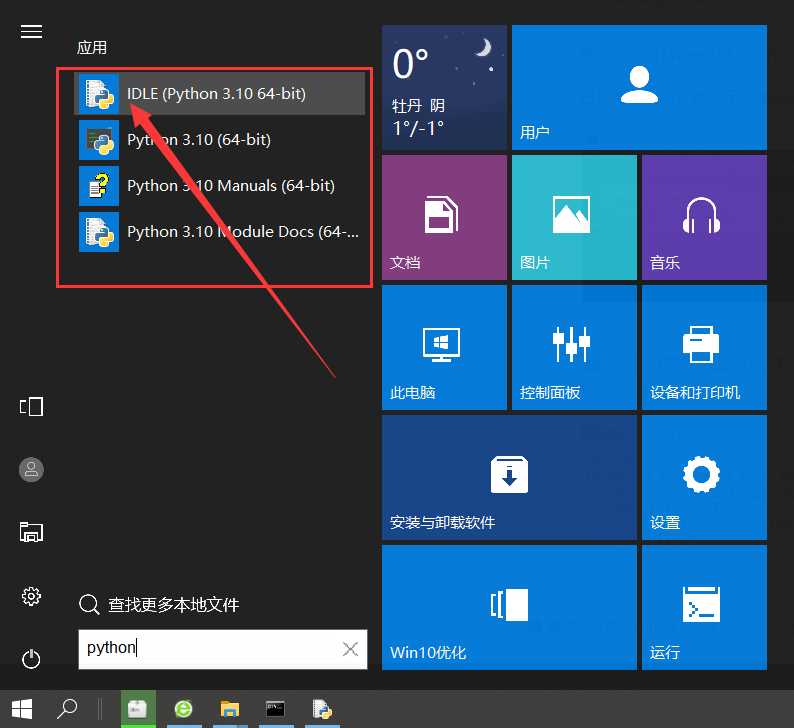This screenshot has width=794, height=728.
Task: Open the 安装与卸载软件 tile
Action: point(509,477)
